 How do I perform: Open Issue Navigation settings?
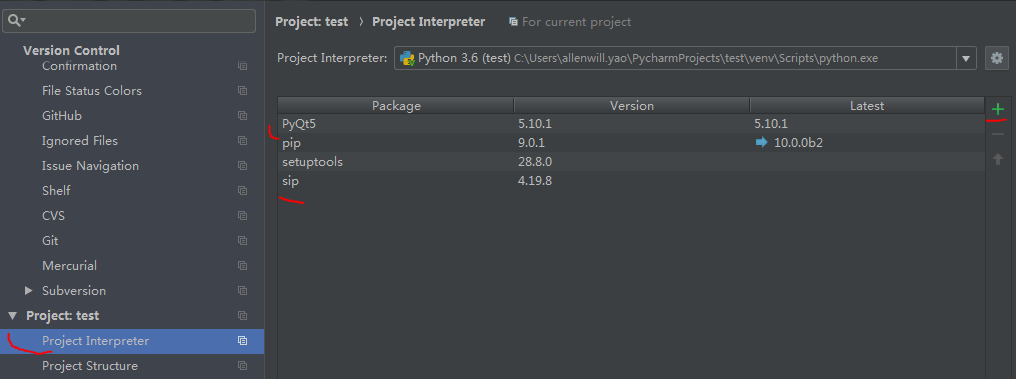coord(91,166)
